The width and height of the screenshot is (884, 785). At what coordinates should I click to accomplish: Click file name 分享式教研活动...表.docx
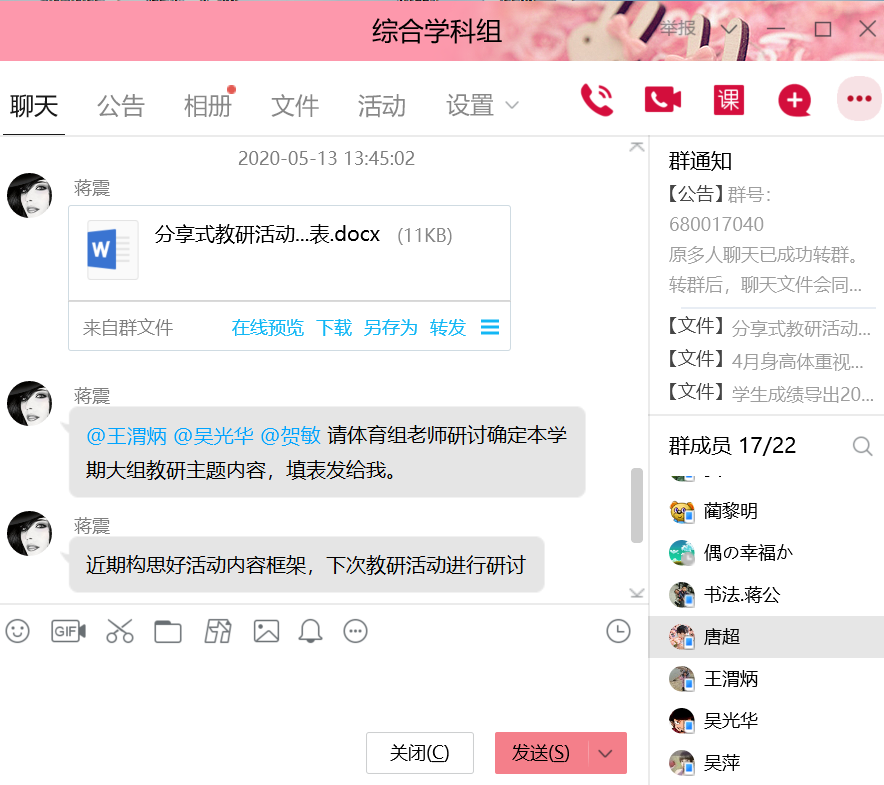pos(267,235)
